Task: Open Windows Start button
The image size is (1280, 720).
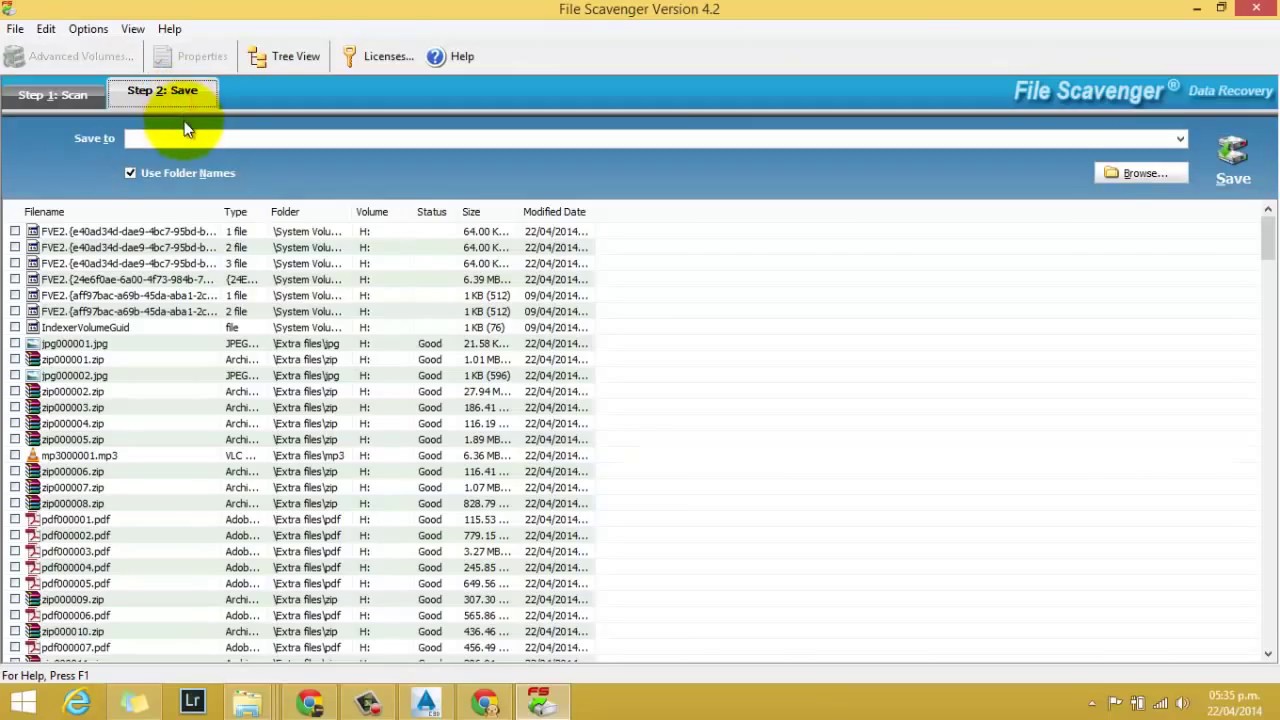Action: pos(24,703)
